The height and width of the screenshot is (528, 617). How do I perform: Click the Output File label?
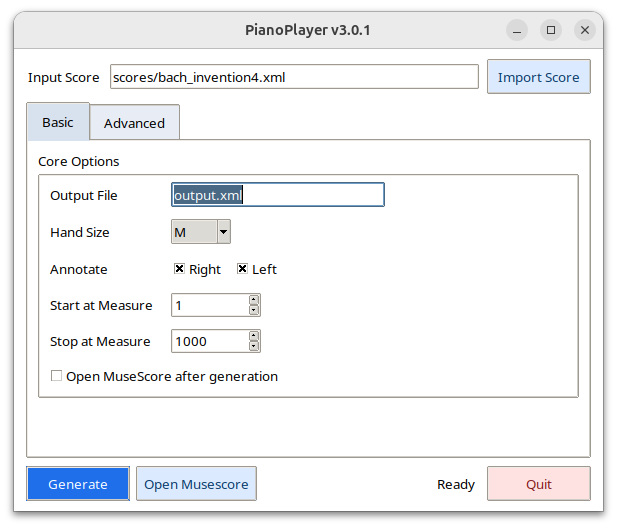pos(84,196)
